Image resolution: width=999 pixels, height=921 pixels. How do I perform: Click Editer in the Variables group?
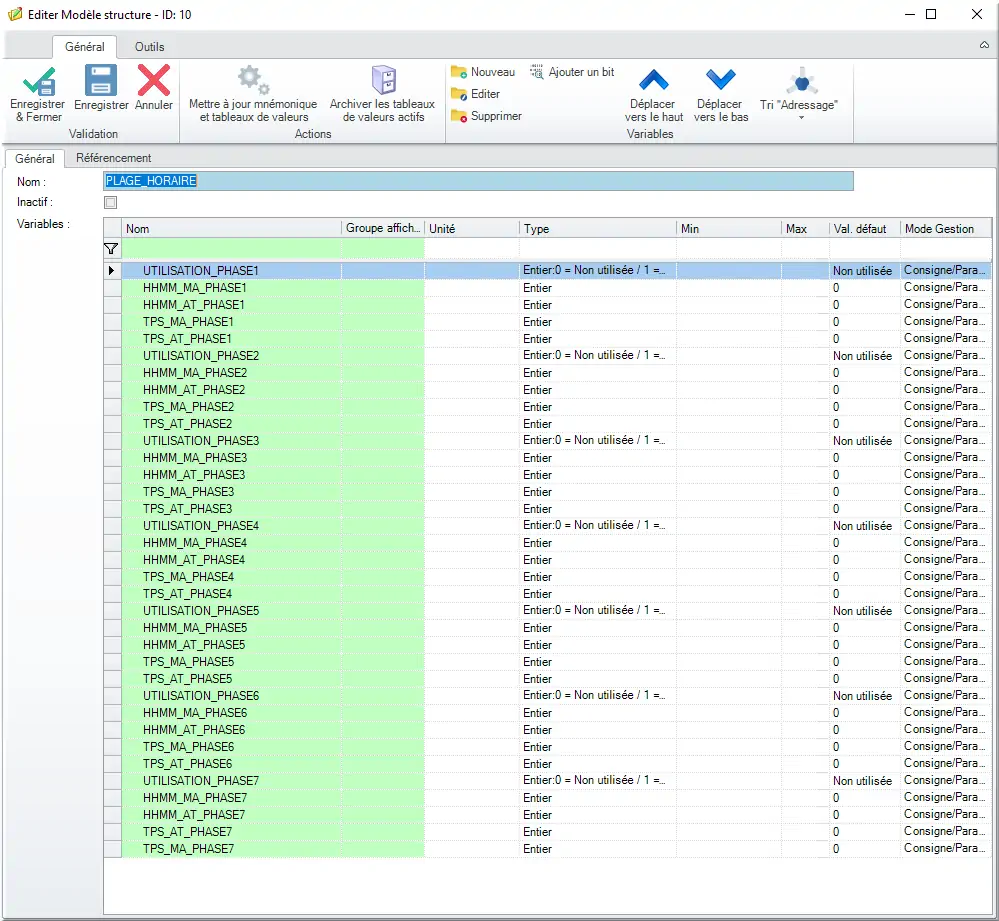pyautogui.click(x=475, y=94)
